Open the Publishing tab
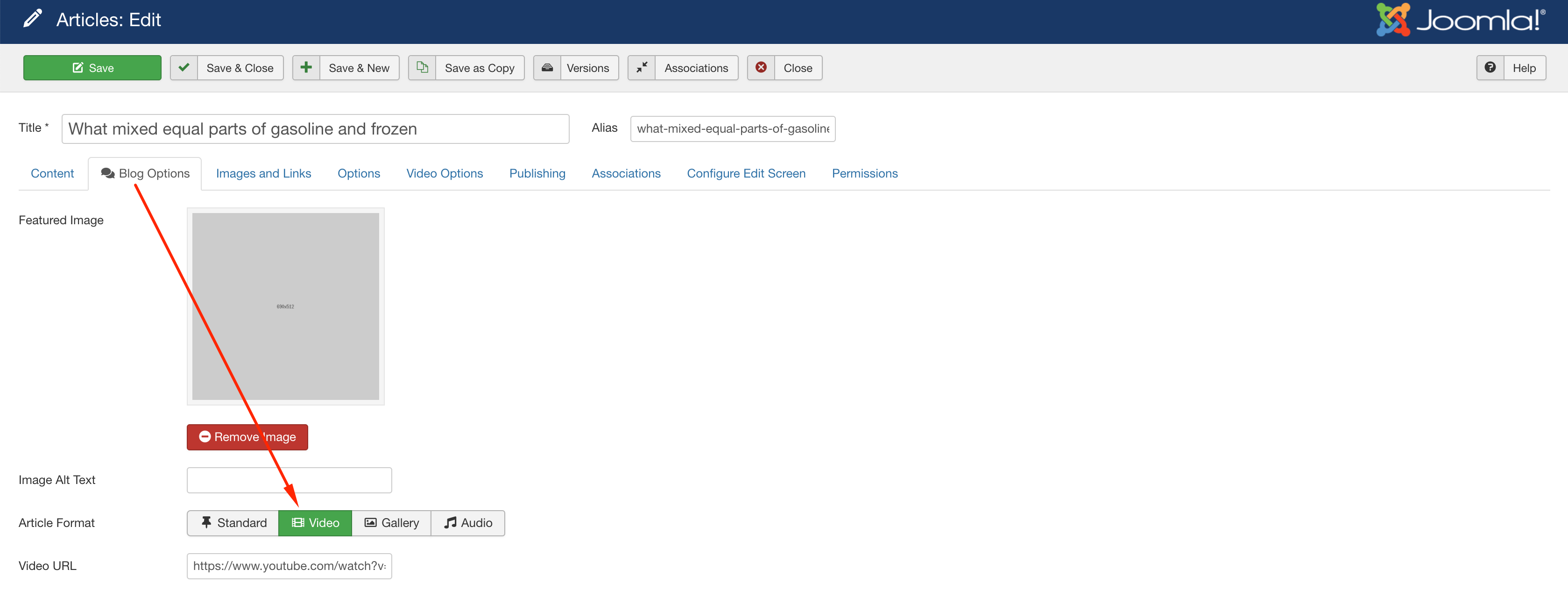Screen dimensions: 1568x598 537,173
